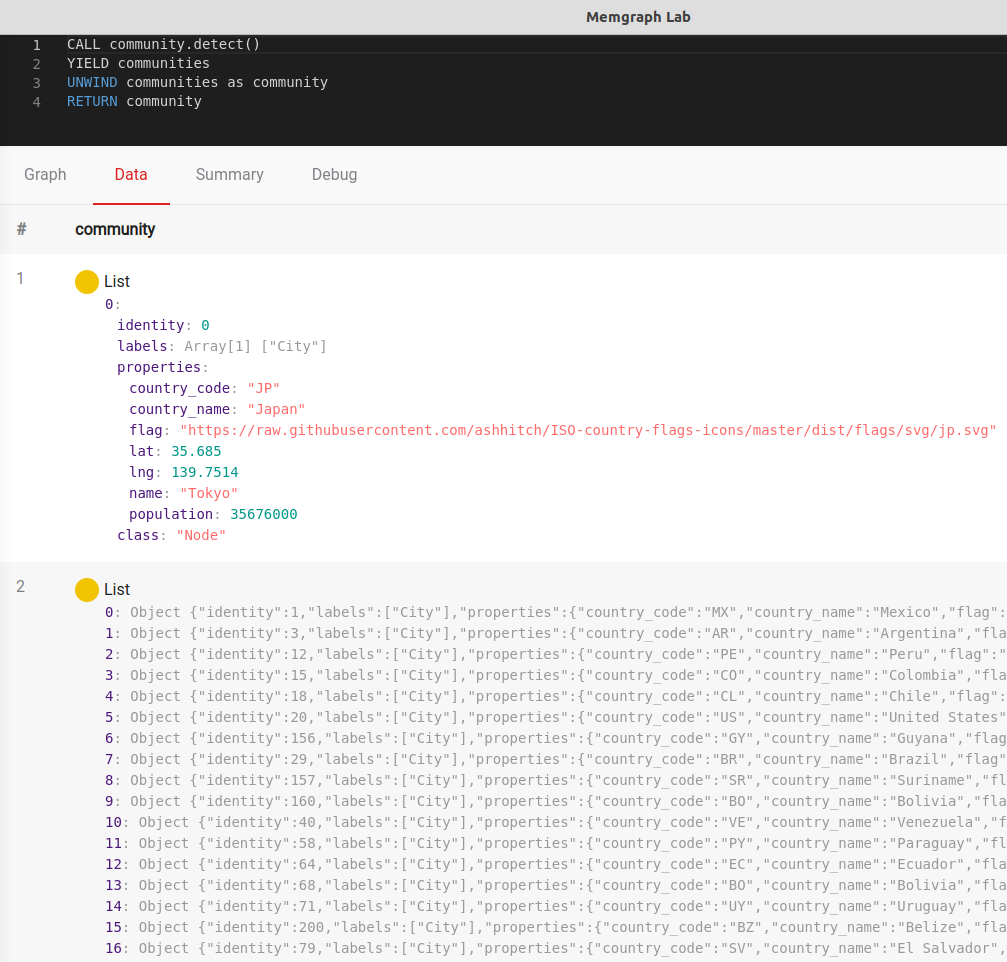The height and width of the screenshot is (962, 1007).
Task: Click result row number 1
Action: (x=21, y=278)
